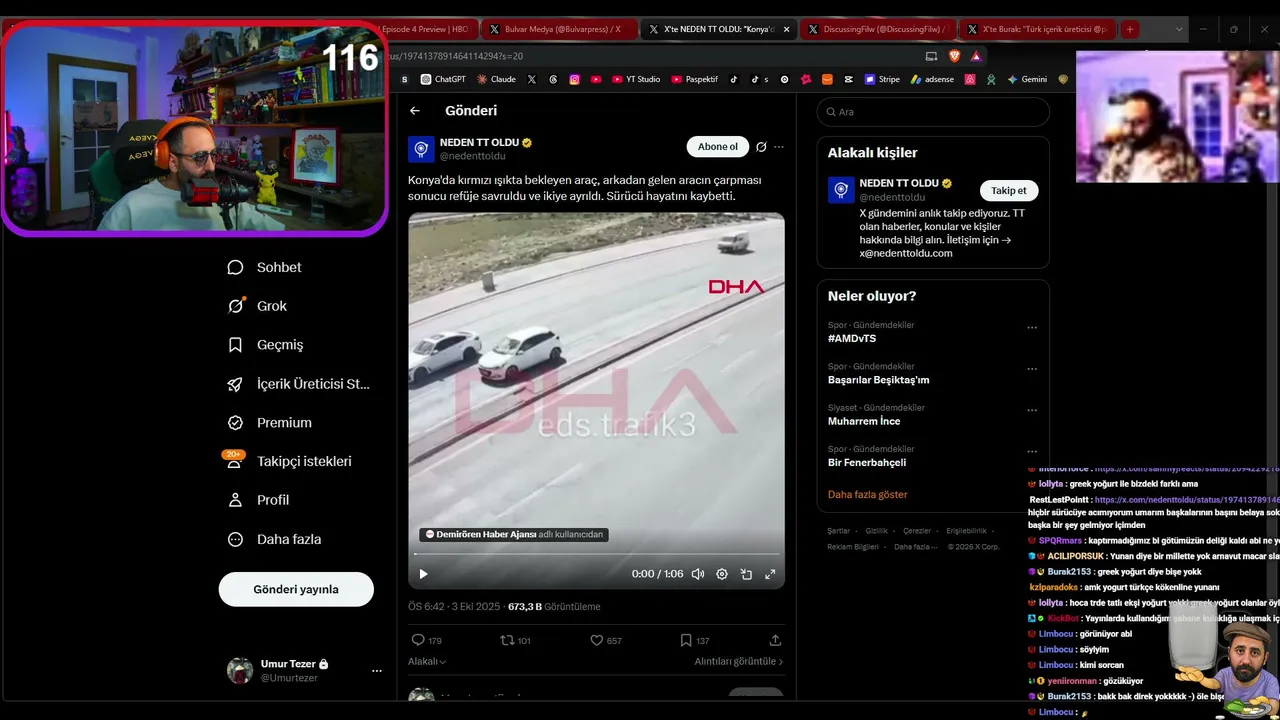Viewport: 1280px width, 720px height.
Task: Show more trends via Daha fazla göster
Action: coord(868,495)
